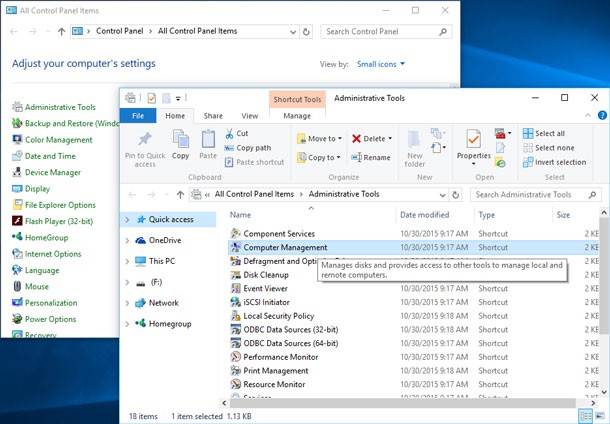610x424 pixels.
Task: Sort by the Type column header
Action: [487, 215]
